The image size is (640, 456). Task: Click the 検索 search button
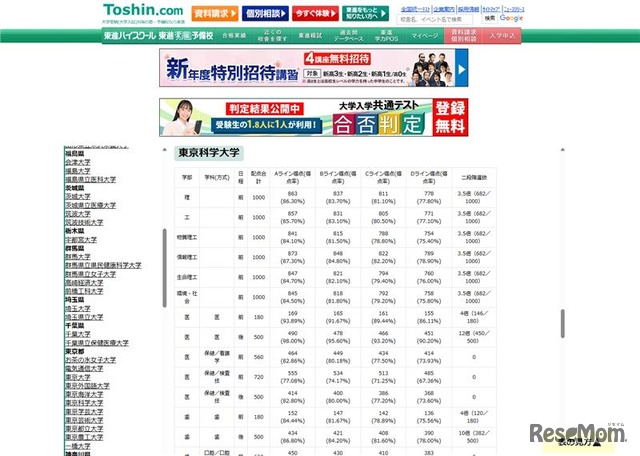point(490,19)
